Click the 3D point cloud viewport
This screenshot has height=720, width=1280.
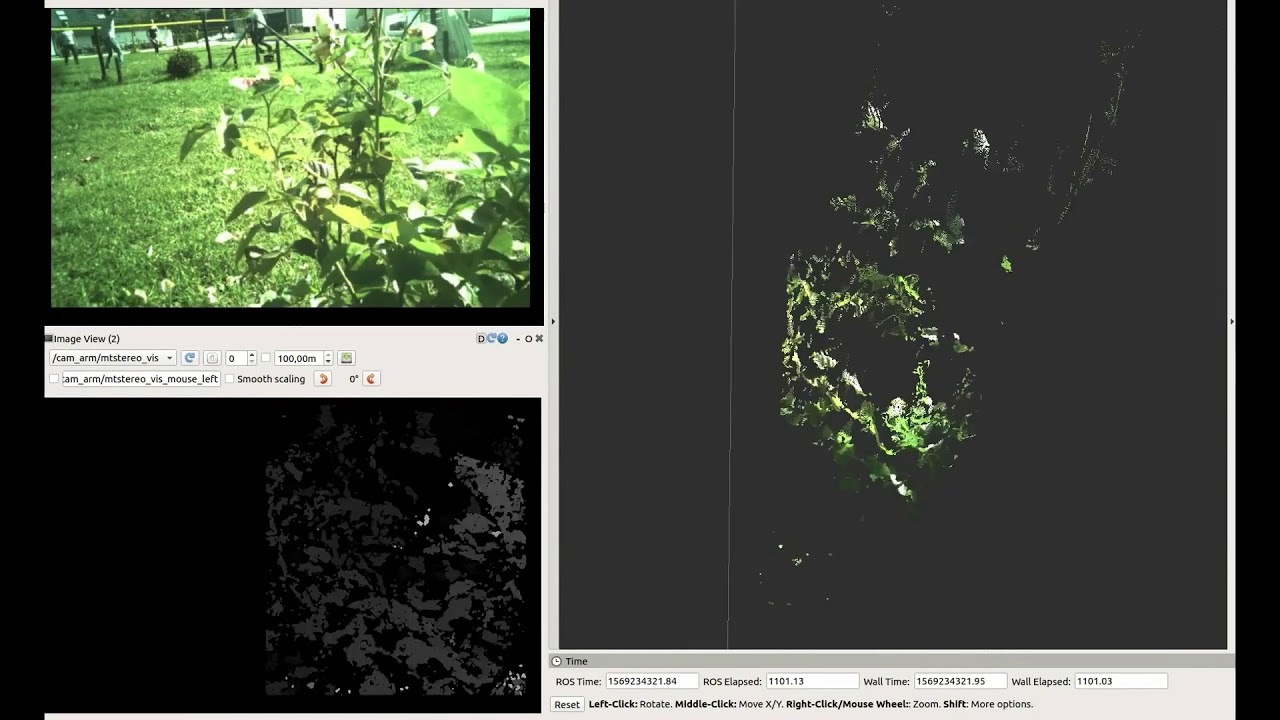tap(893, 324)
